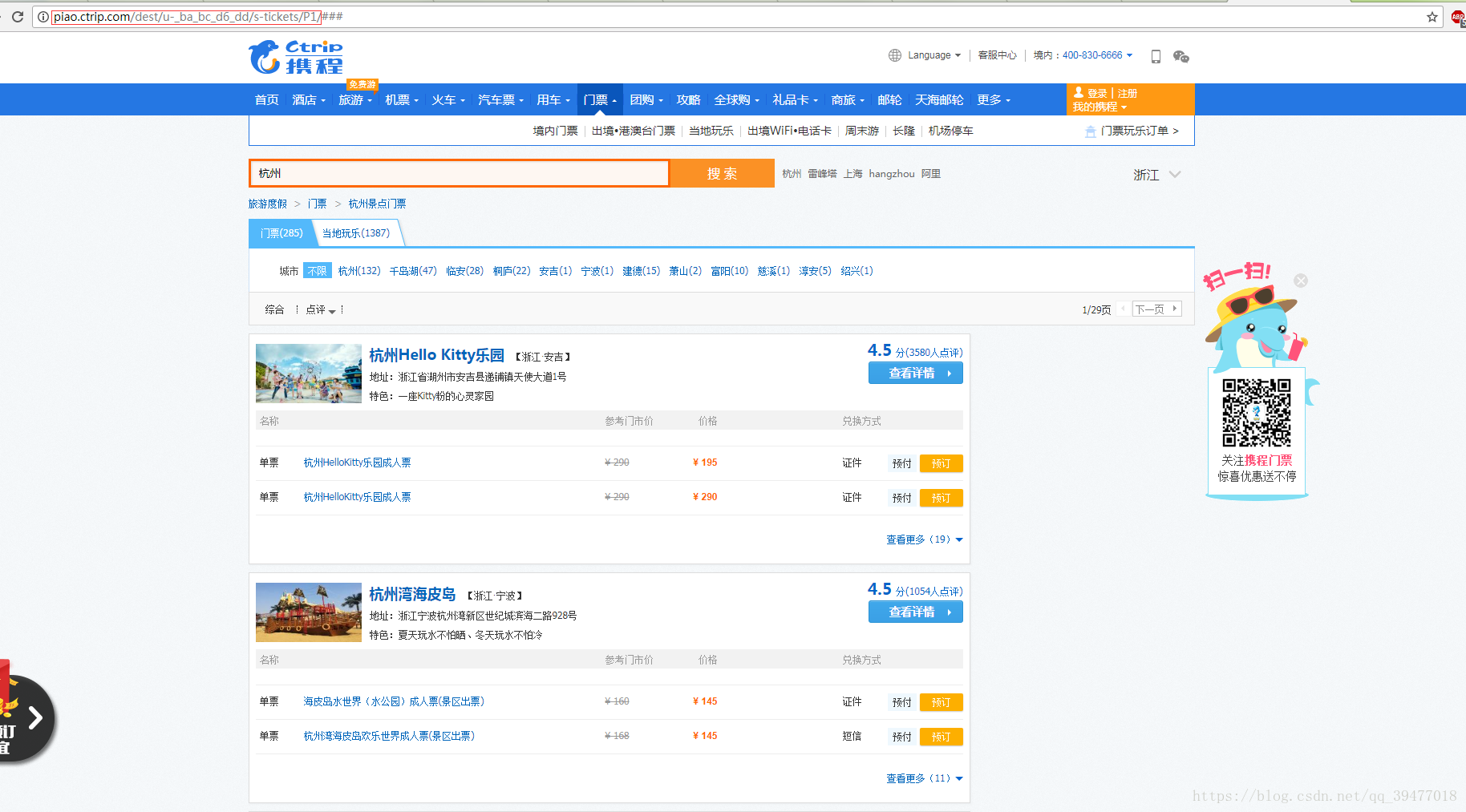This screenshot has height=812, width=1466.
Task: Select 出境WiFi•电话卡 submenu item
Action: point(789,131)
